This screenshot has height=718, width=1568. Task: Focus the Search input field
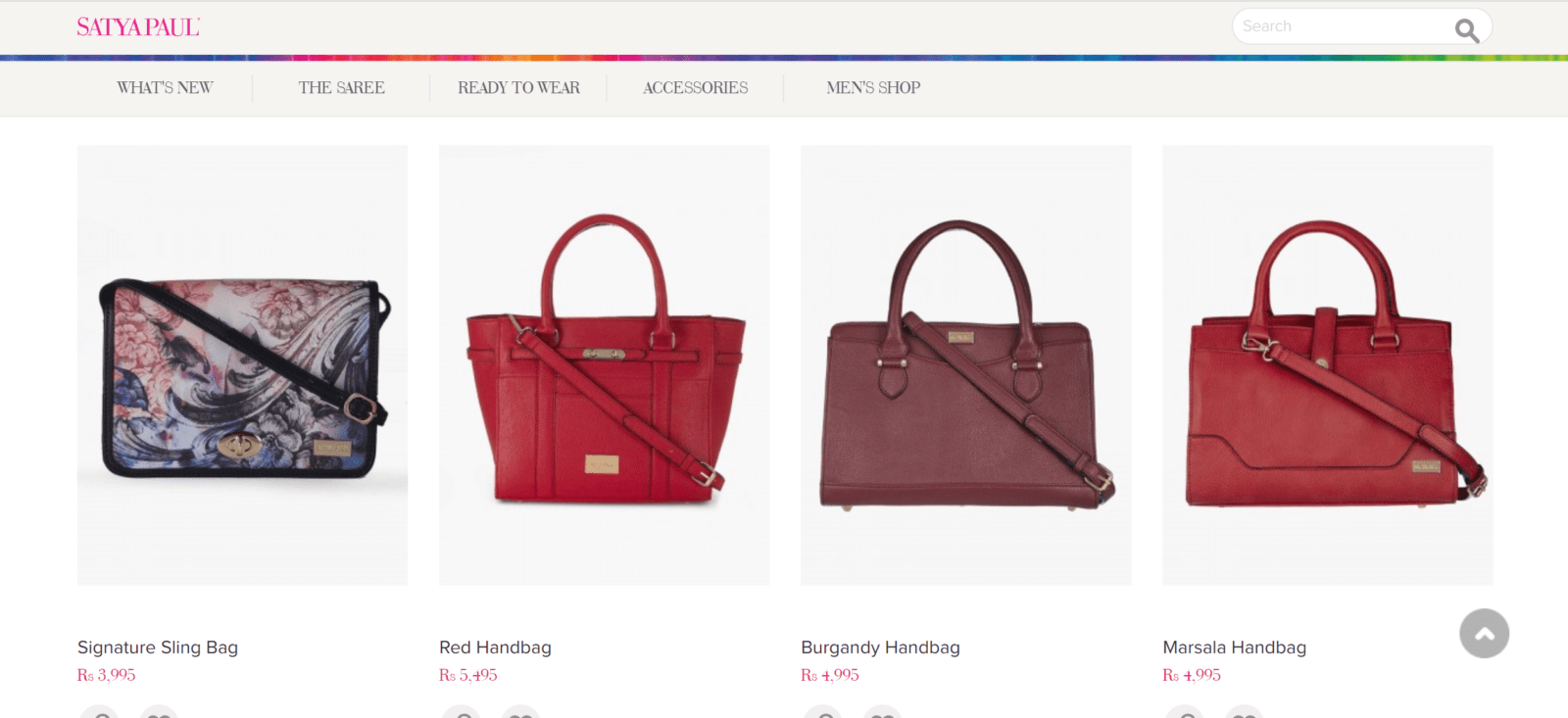[1343, 26]
